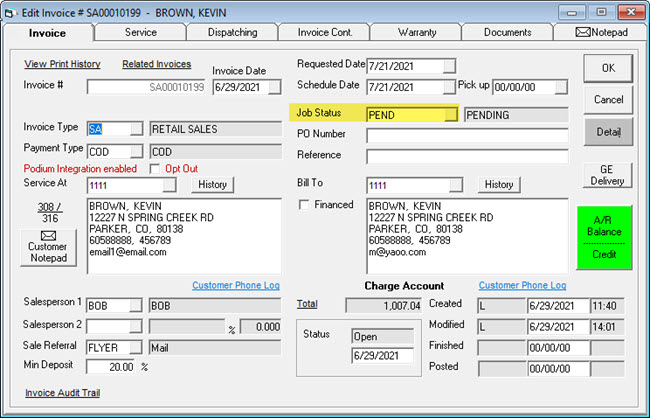Switch to the Invoice tab
This screenshot has width=650, height=418.
pos(47,33)
